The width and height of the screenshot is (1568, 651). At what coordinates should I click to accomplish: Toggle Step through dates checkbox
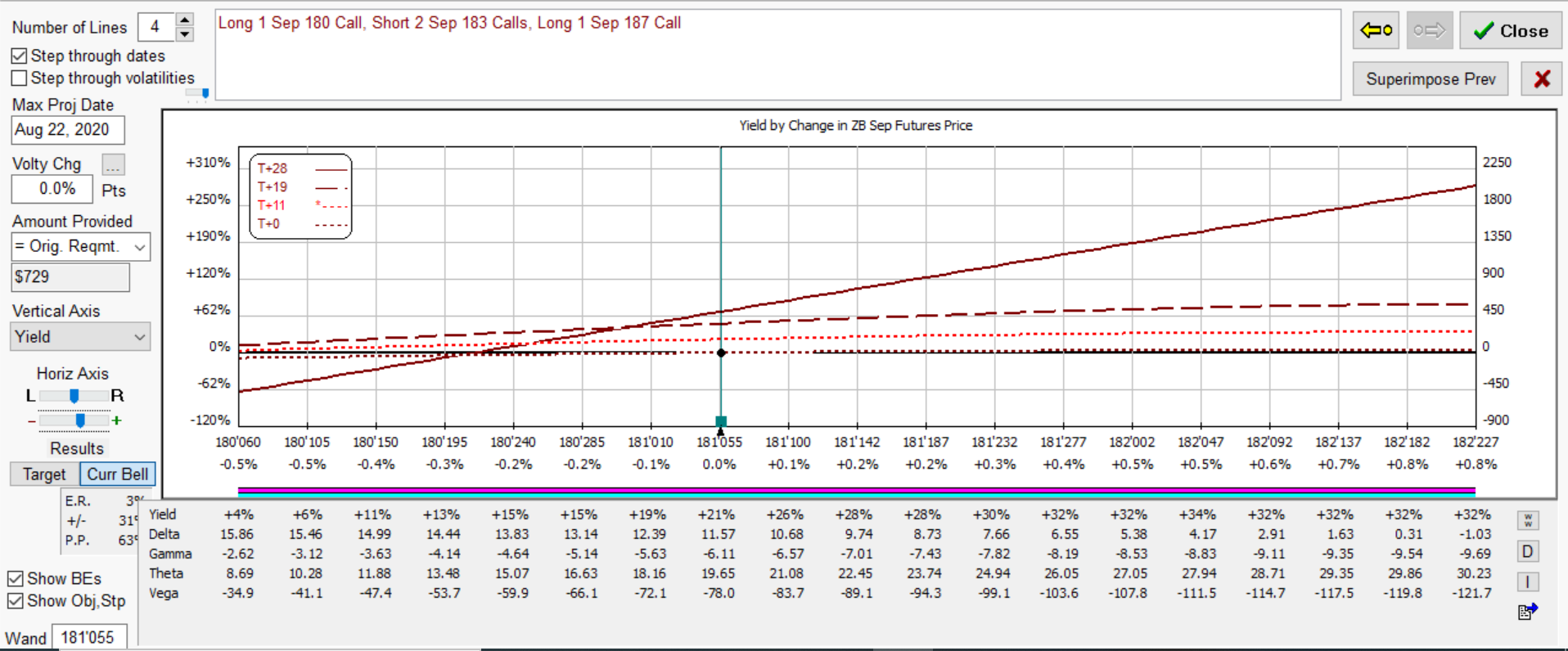tap(19, 56)
